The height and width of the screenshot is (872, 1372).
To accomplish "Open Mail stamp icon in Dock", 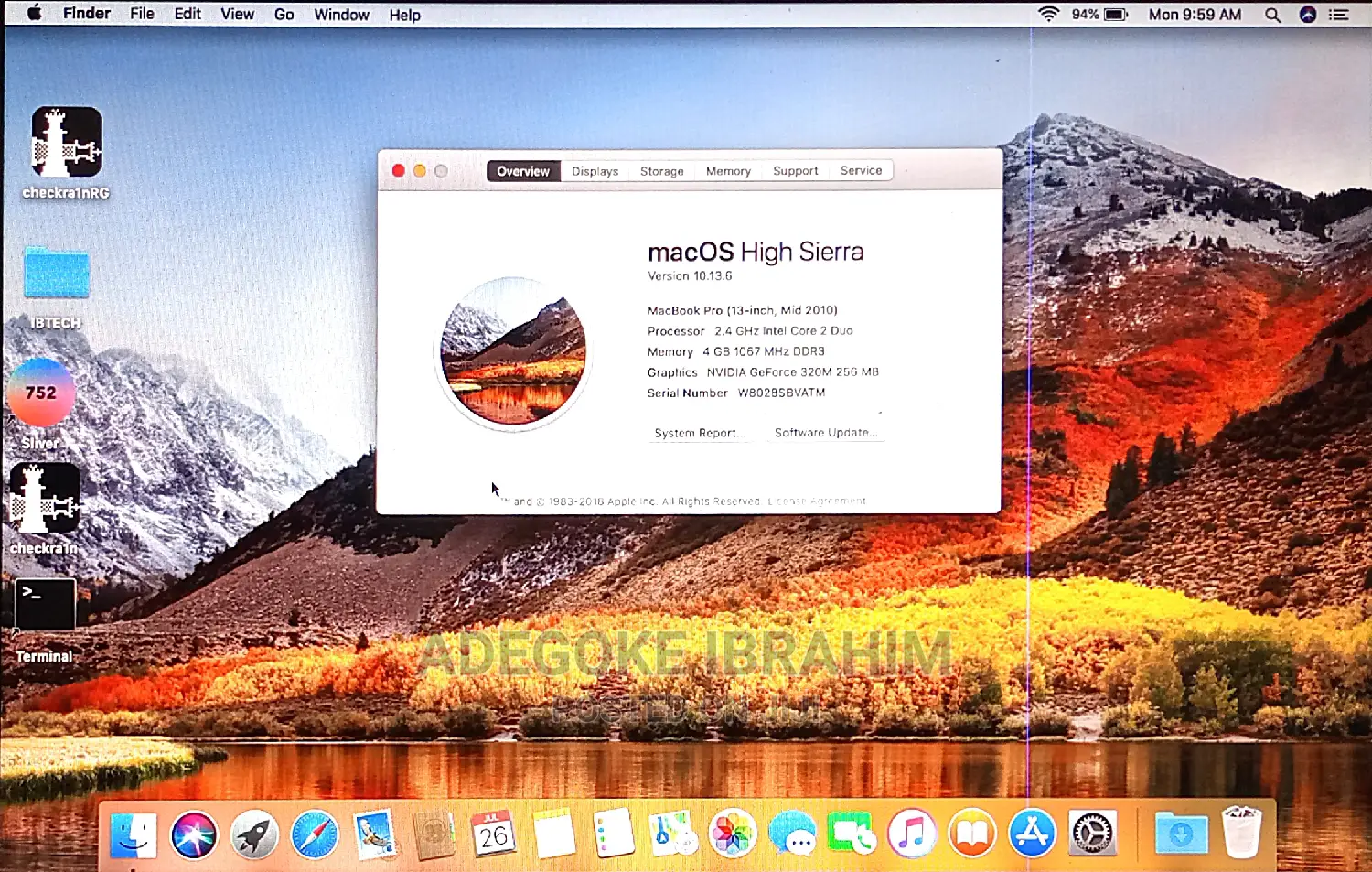I will click(374, 834).
